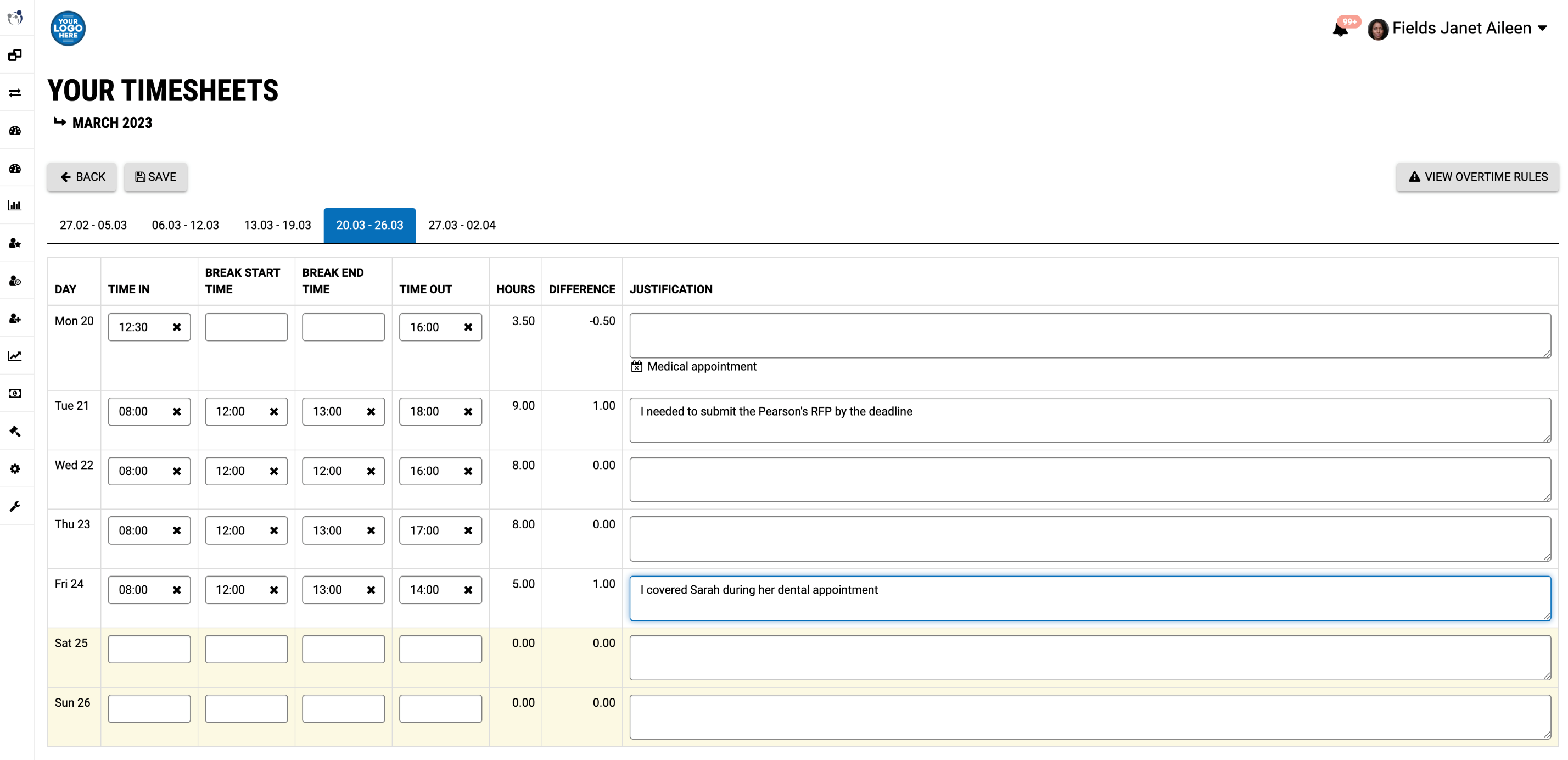Open the line chart trend sidebar icon
The image size is (1568, 760).
15,356
